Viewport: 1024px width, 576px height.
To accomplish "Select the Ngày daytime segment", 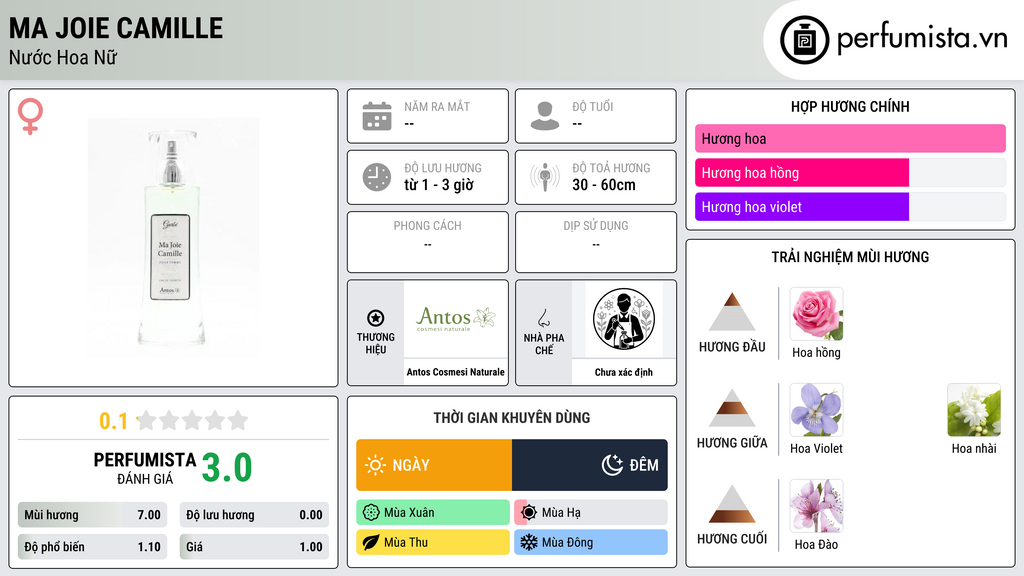I will coord(434,465).
